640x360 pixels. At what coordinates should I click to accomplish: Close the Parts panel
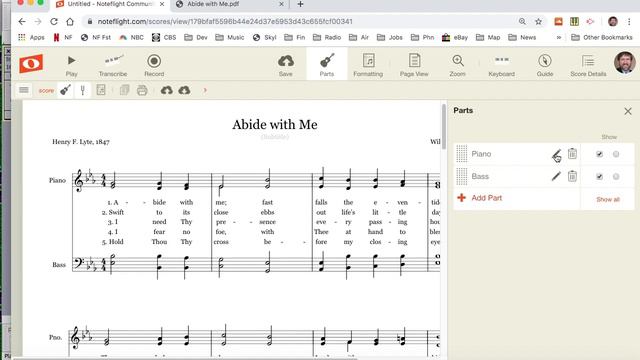[x=628, y=111]
